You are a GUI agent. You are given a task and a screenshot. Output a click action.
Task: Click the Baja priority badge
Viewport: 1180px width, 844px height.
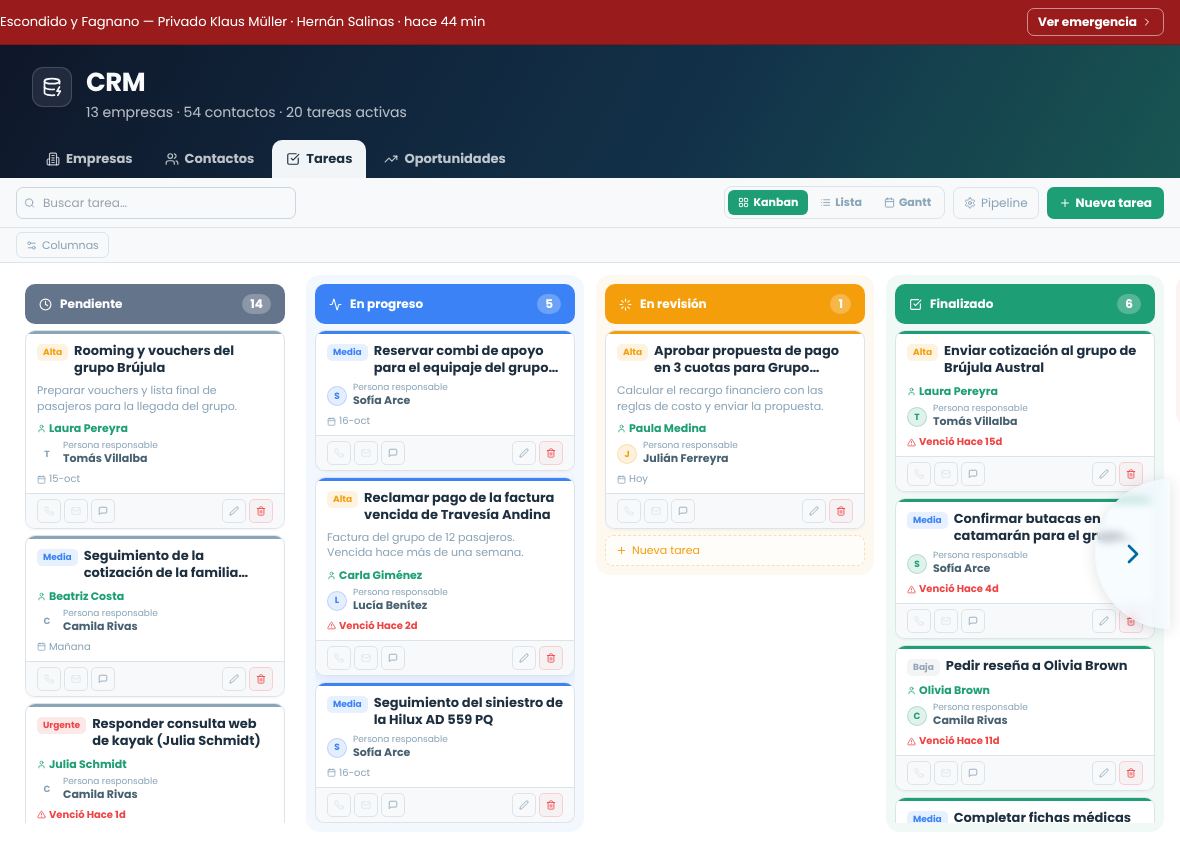(923, 666)
